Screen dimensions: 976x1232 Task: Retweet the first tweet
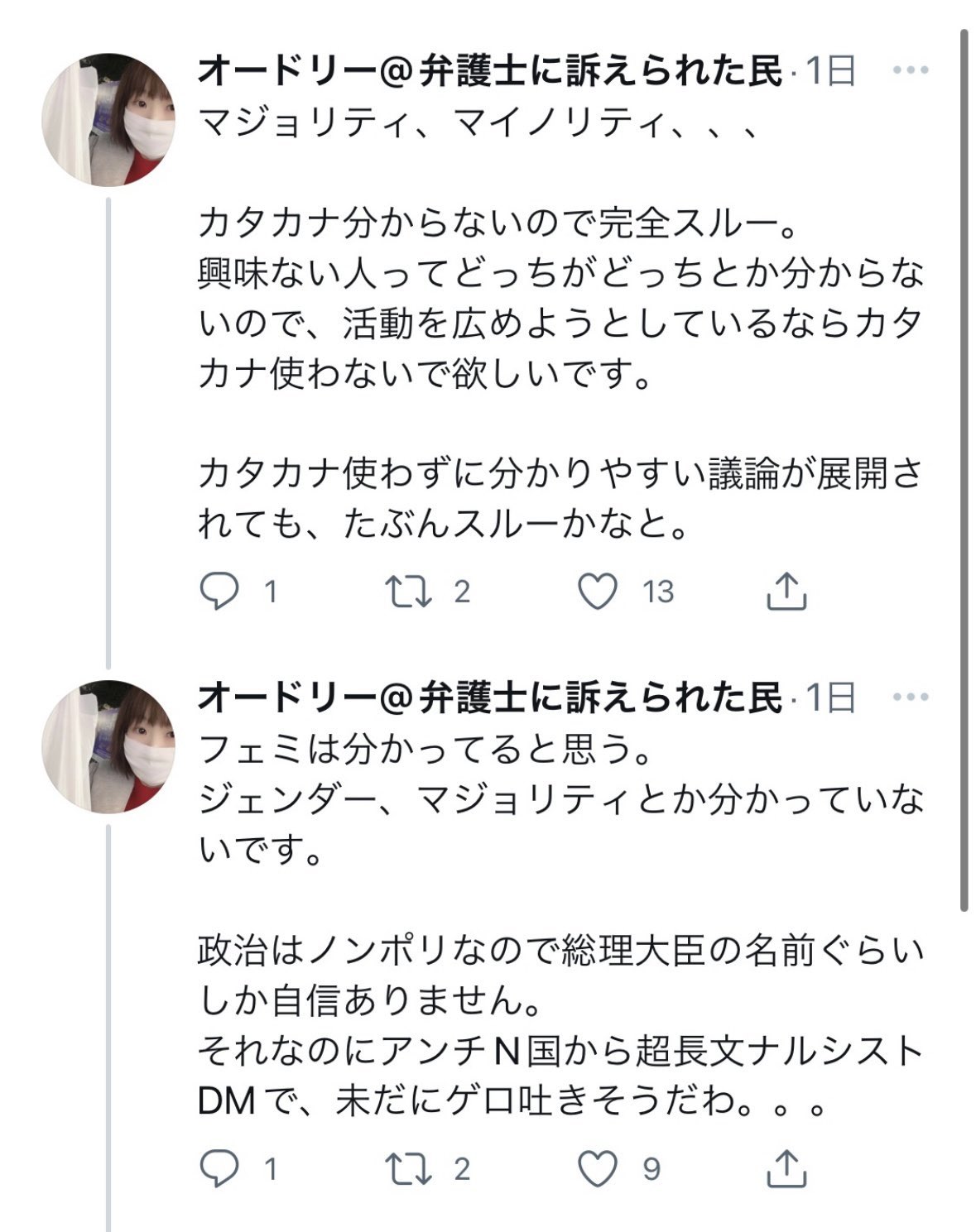point(406,592)
